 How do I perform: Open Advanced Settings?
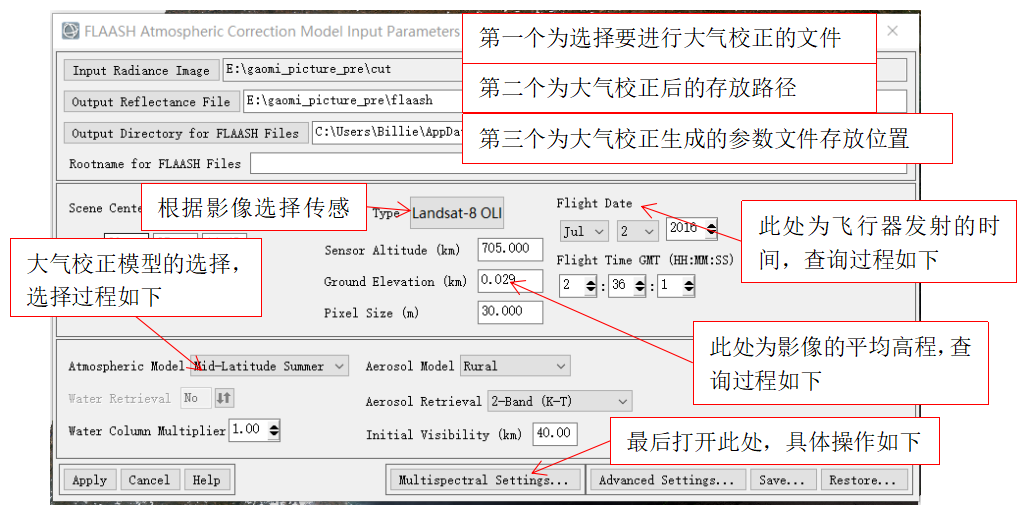pyautogui.click(x=666, y=480)
